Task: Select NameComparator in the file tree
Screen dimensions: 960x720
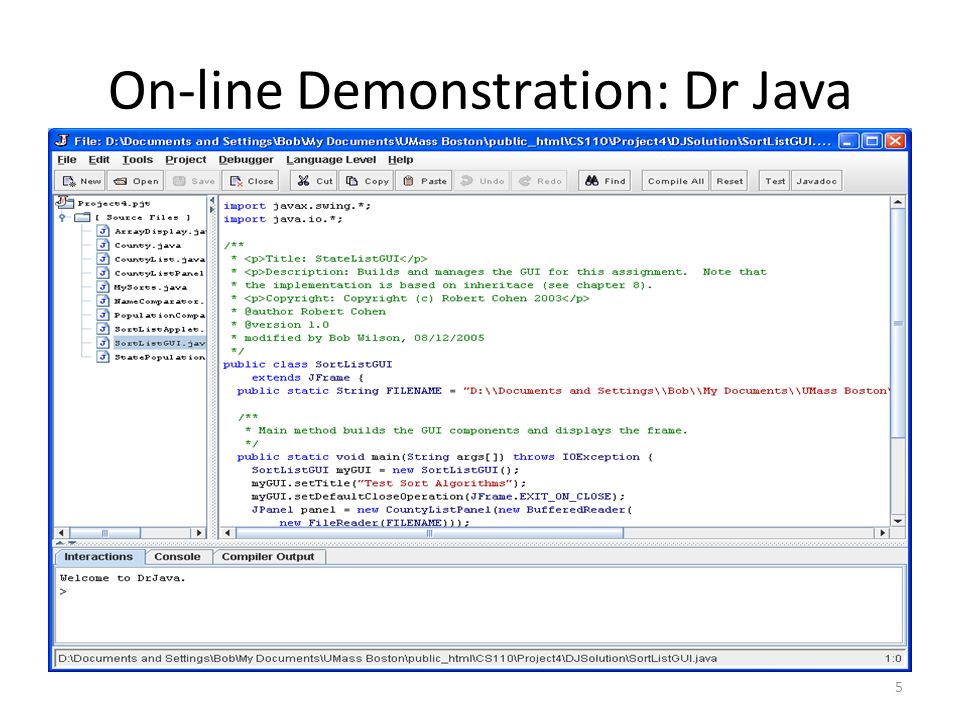Action: (x=151, y=301)
